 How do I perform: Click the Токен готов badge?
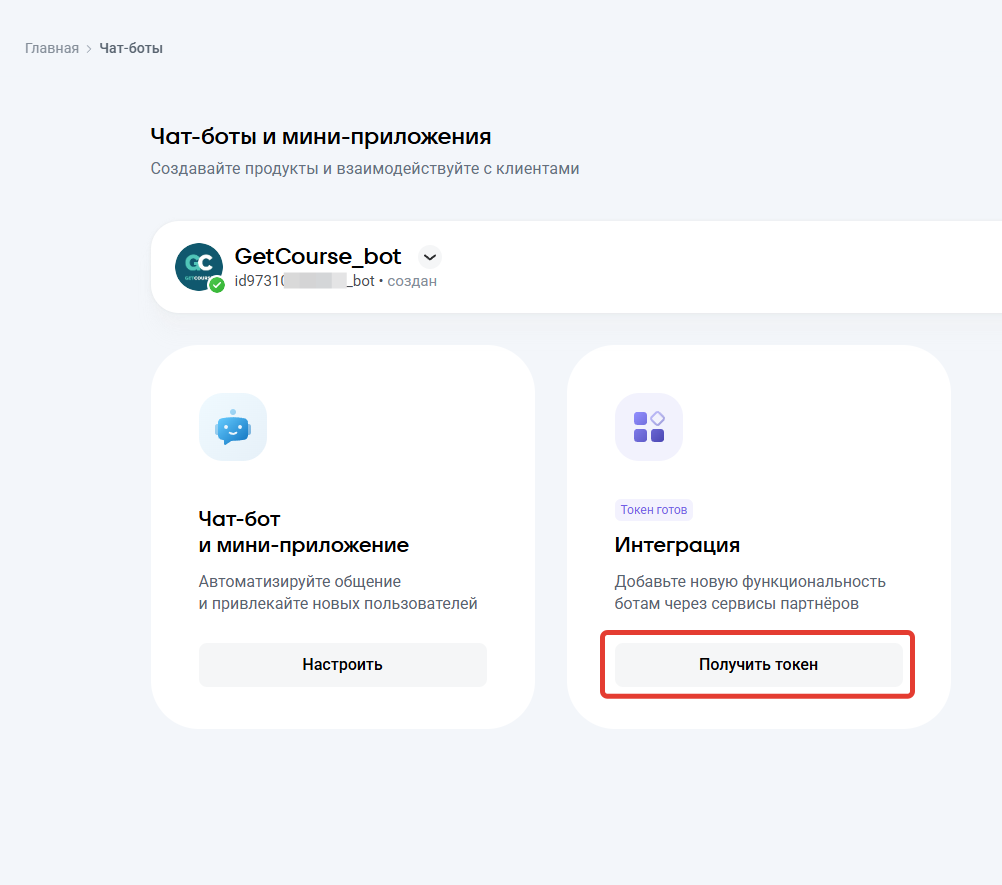pyautogui.click(x=653, y=509)
